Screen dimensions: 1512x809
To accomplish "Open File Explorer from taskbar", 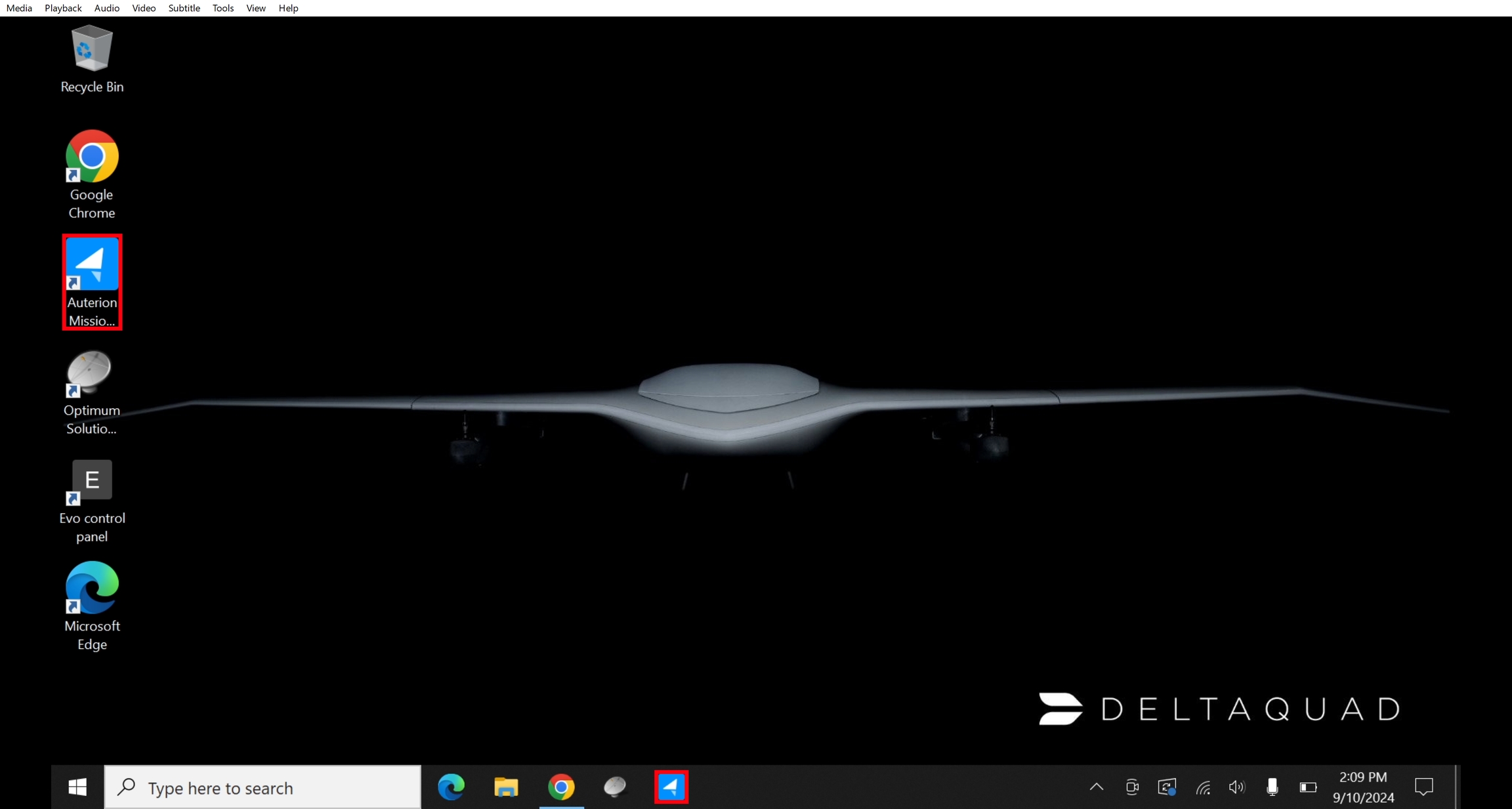I will pyautogui.click(x=506, y=786).
